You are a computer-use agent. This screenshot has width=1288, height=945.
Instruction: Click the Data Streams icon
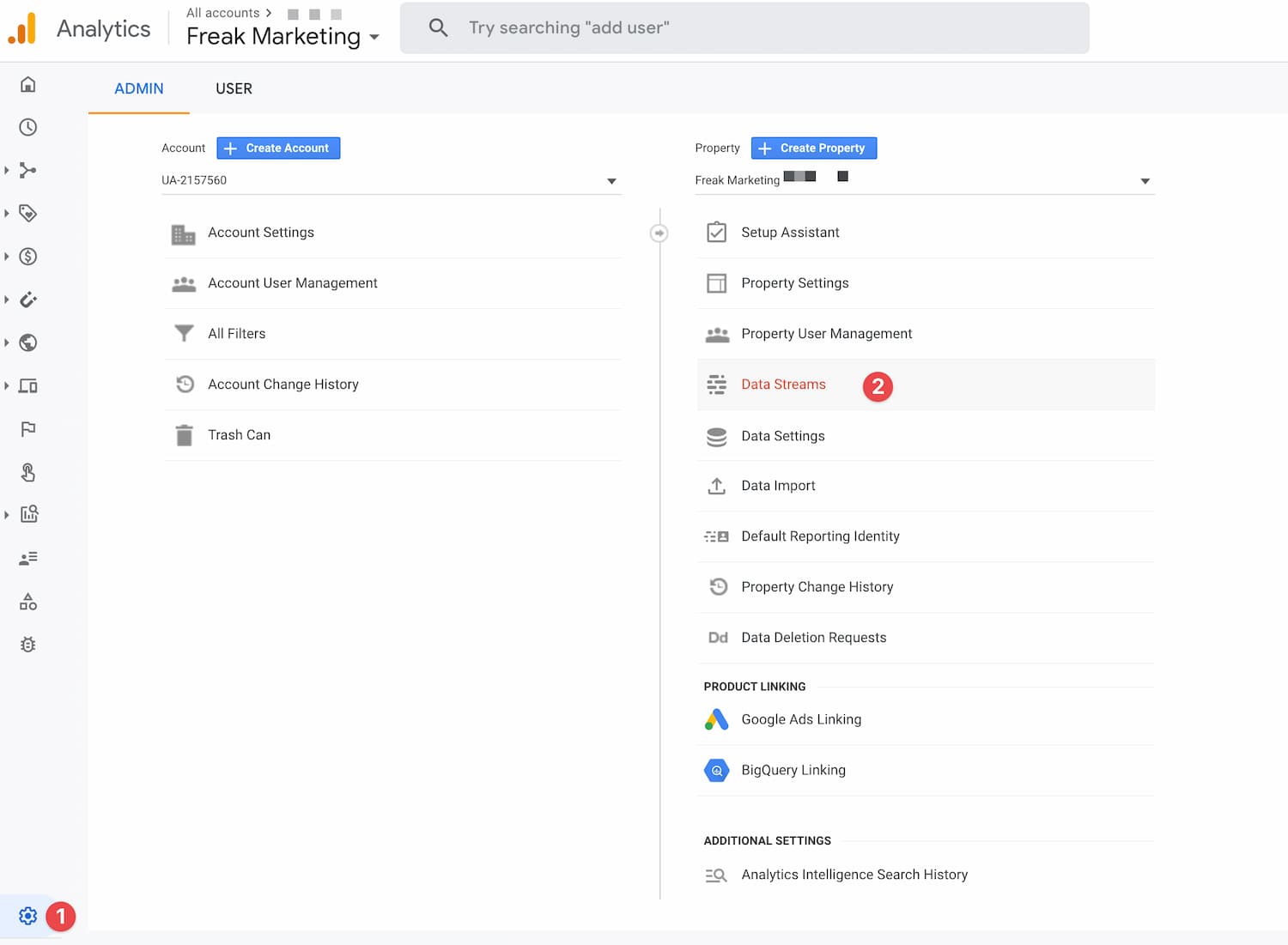click(x=716, y=385)
